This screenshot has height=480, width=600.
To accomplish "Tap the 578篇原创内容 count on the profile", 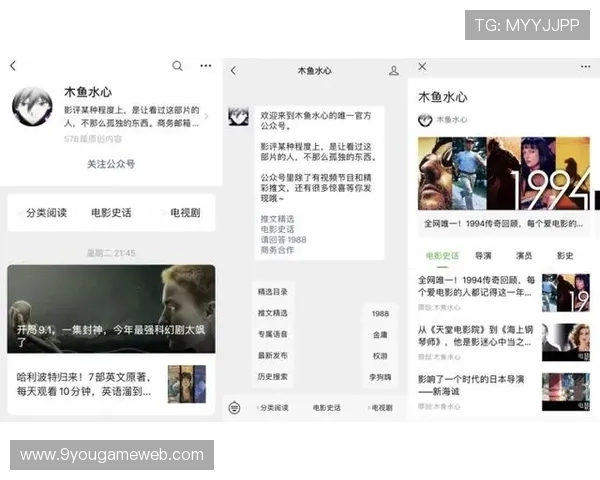I will coord(93,139).
